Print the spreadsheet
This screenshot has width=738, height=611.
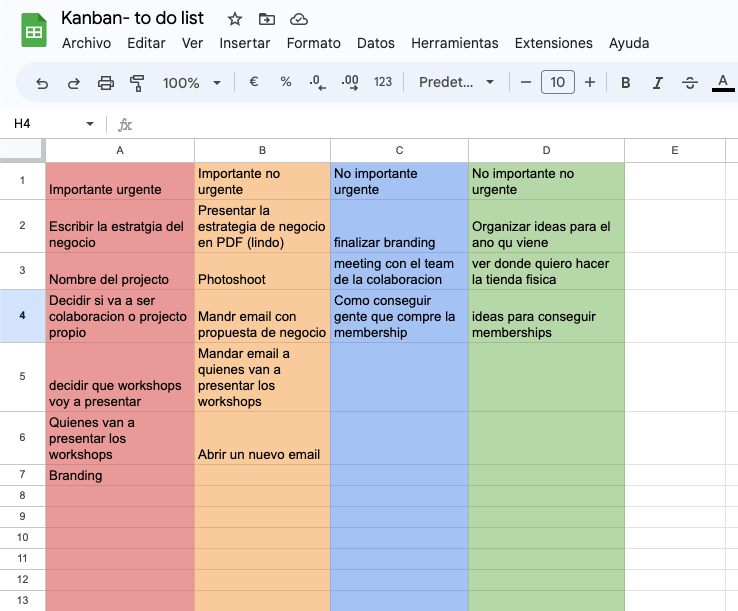pyautogui.click(x=105, y=83)
